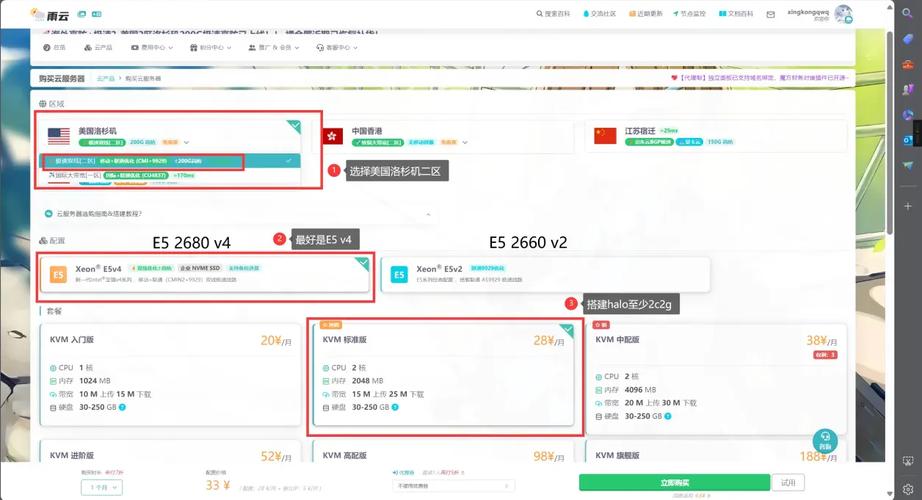Click the 区域 section globe icon
The width and height of the screenshot is (922, 500).
42,104
